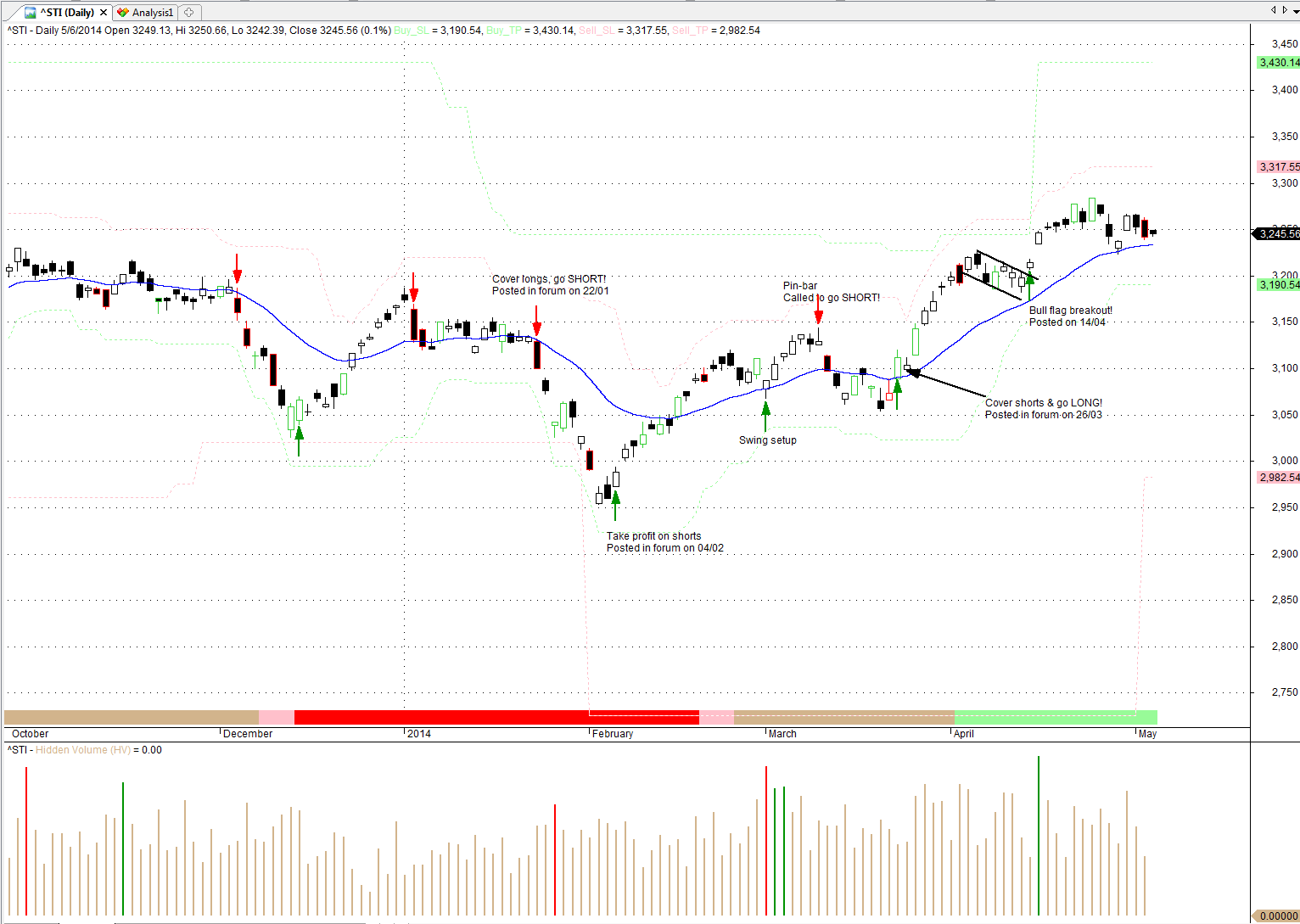
Task: Pick the black arrow pointing from Cover shorts
Action: (946, 383)
